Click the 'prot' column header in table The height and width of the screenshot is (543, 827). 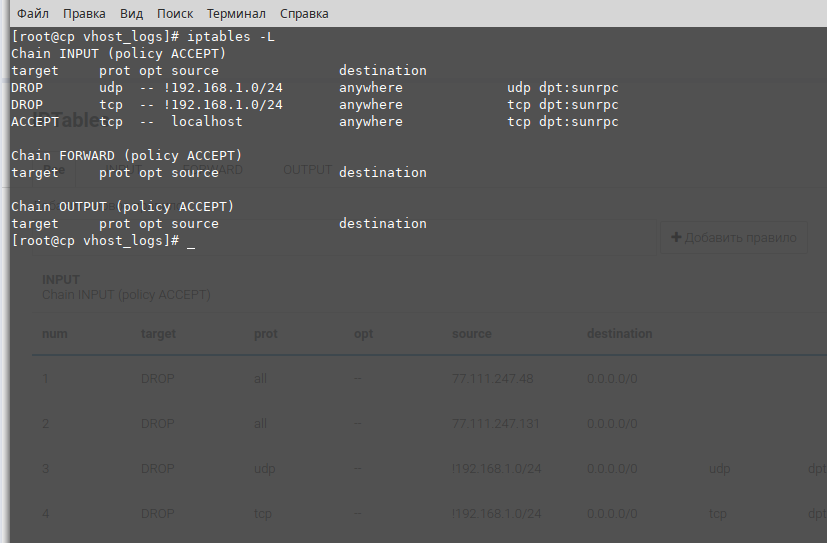(x=266, y=333)
